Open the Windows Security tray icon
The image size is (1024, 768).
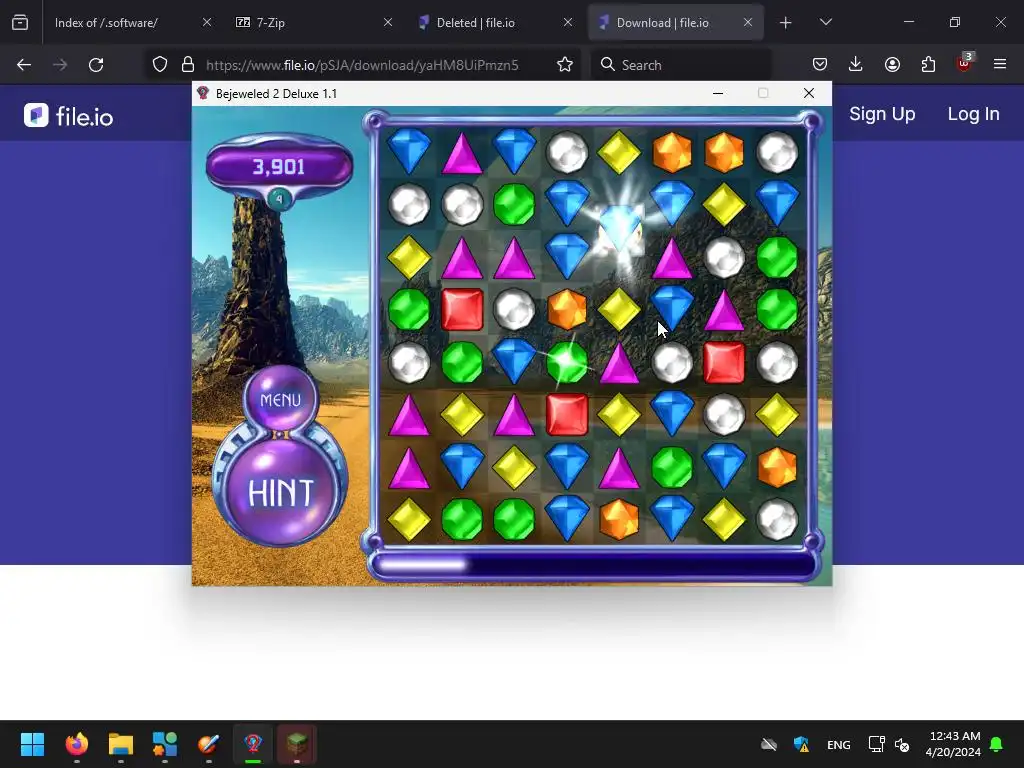coord(801,744)
